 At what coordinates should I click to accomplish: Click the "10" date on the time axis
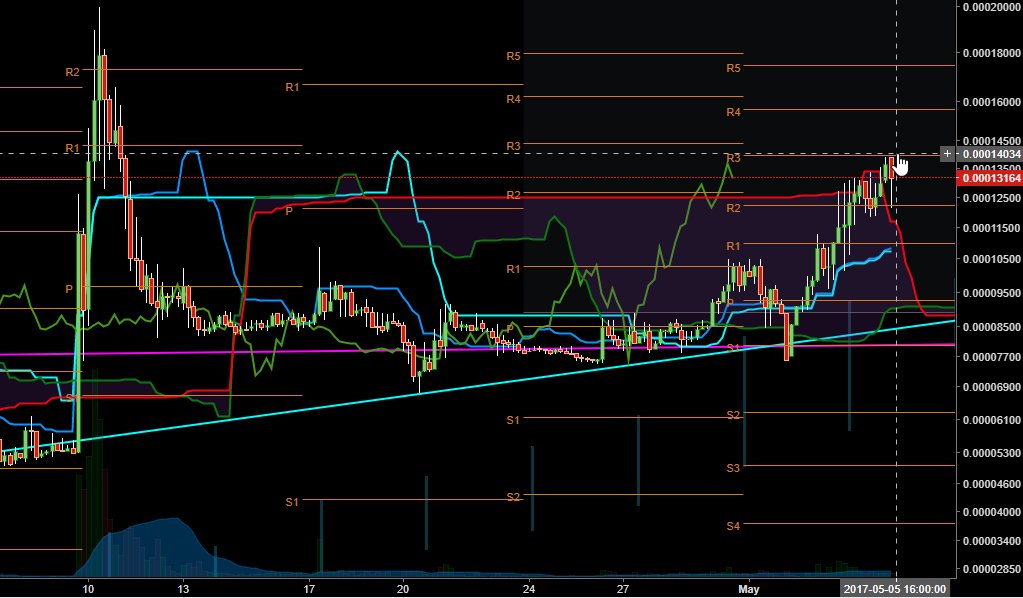pyautogui.click(x=88, y=590)
